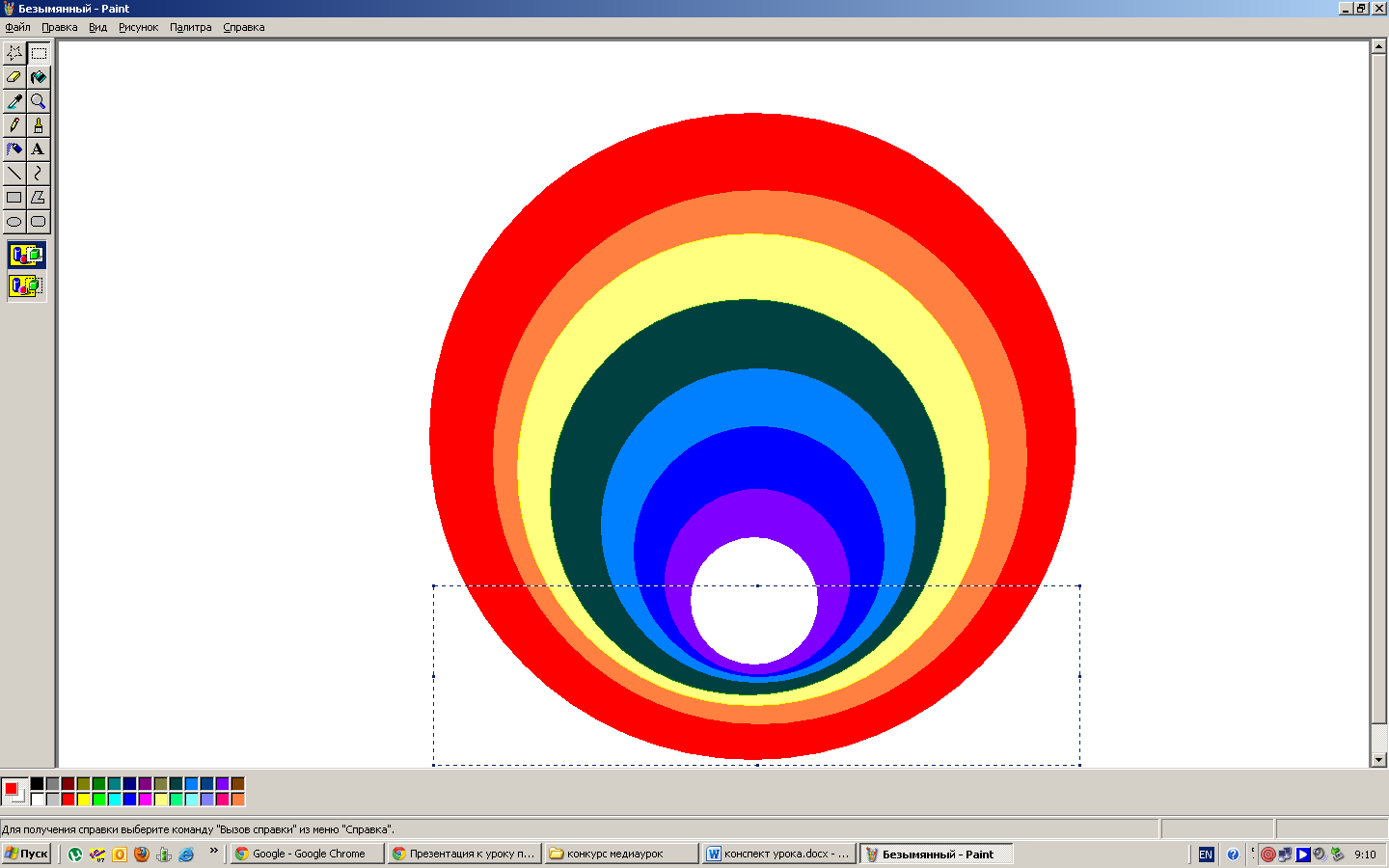The image size is (1389, 868).
Task: Click the current foreground/background color box
Action: click(14, 792)
